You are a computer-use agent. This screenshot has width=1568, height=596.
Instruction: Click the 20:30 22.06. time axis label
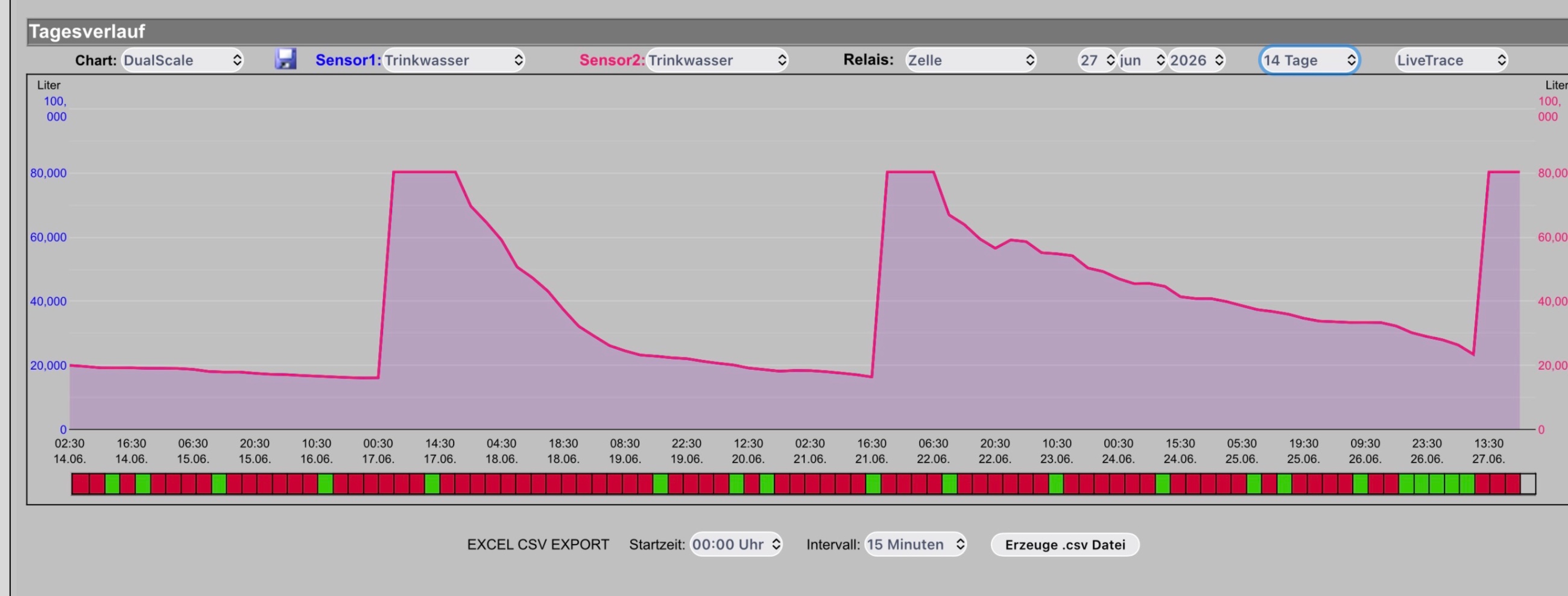tap(995, 451)
